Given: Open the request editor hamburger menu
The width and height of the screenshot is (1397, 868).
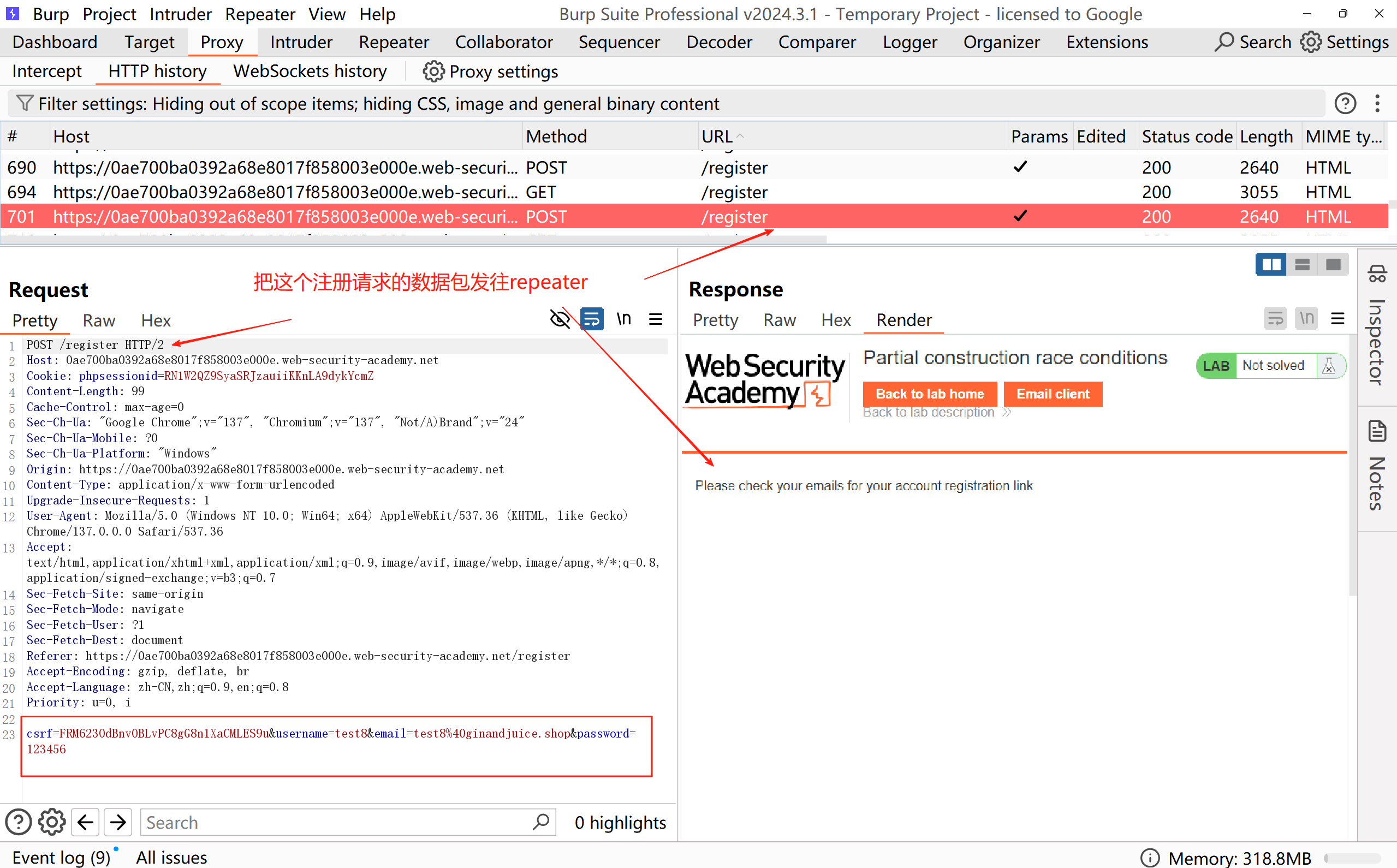Looking at the screenshot, I should [656, 319].
